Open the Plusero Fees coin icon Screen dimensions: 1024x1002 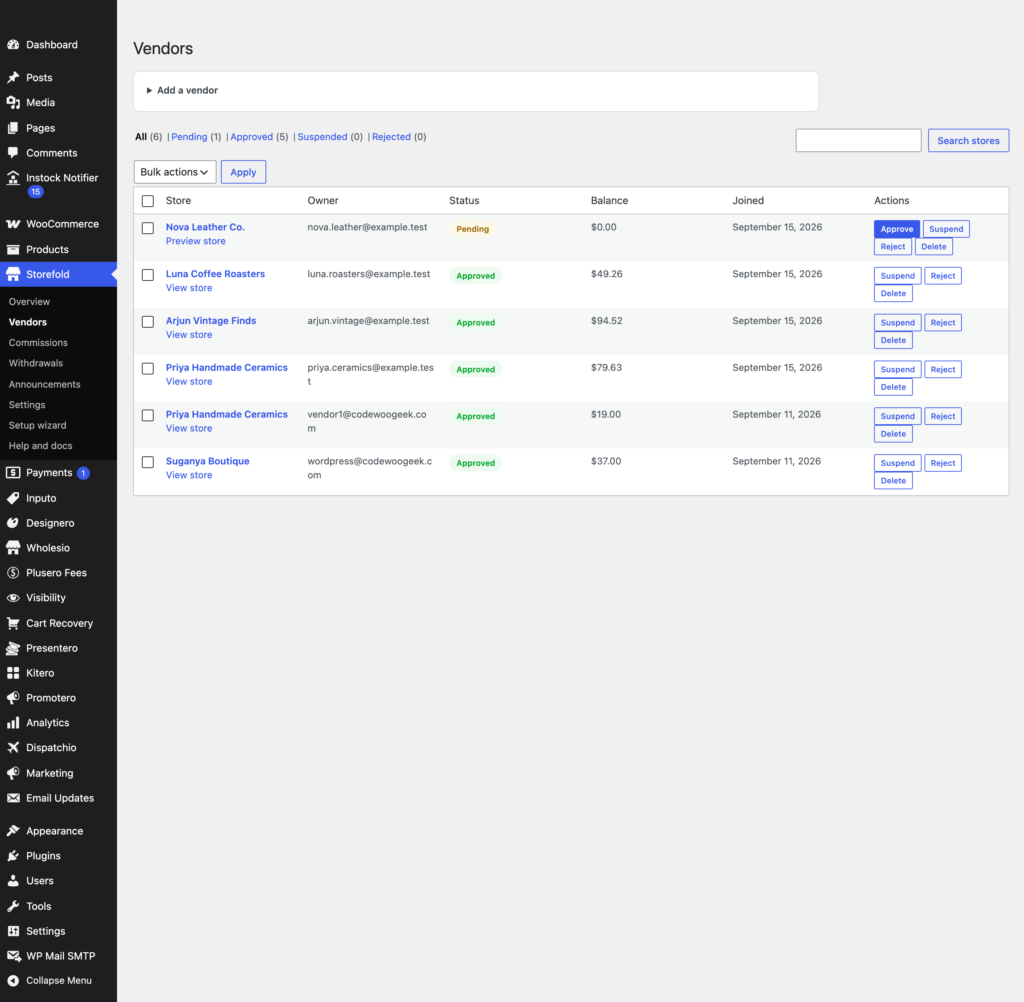[x=13, y=573]
